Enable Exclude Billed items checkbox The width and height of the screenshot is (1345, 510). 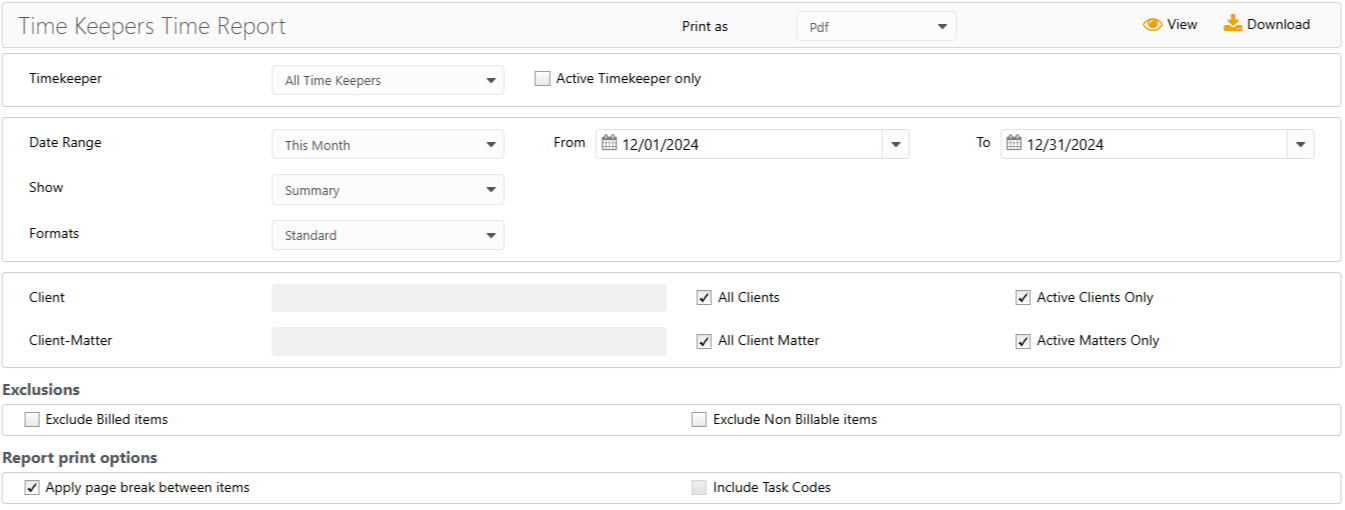(x=32, y=420)
